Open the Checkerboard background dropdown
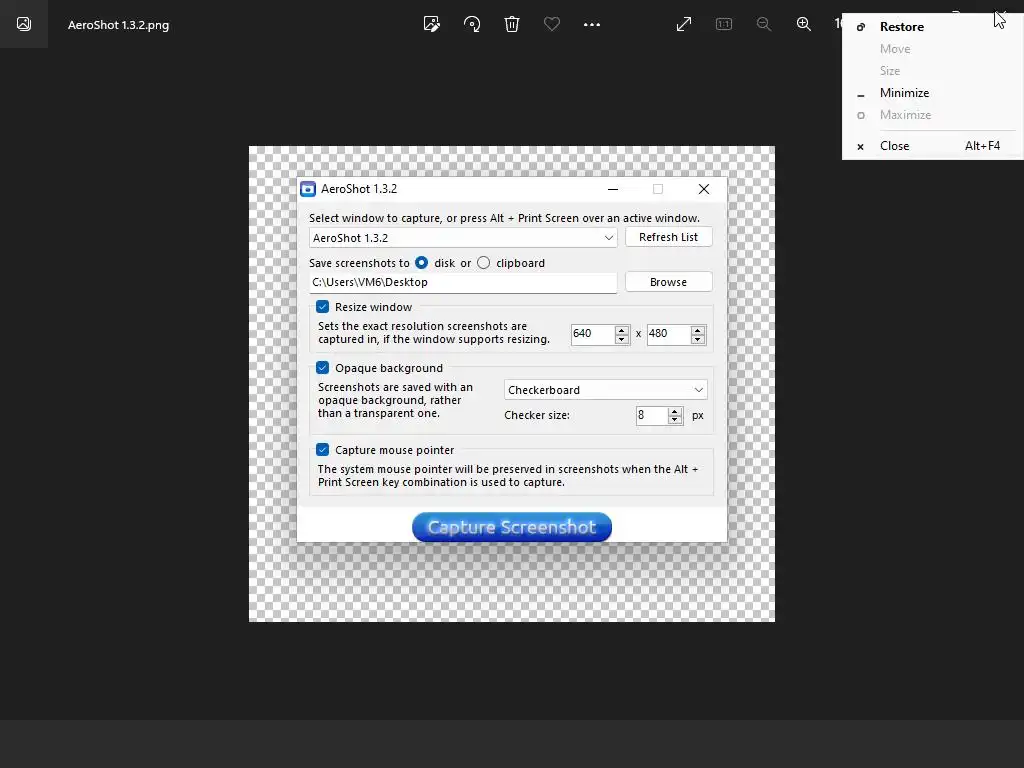The image size is (1024, 768). [x=605, y=390]
